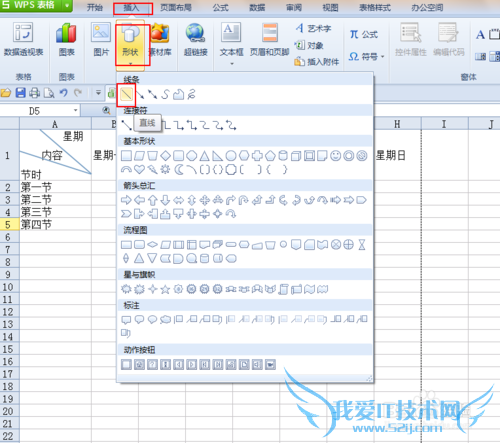
Task: Select the moon basic shape
Action: pyautogui.click(x=179, y=170)
